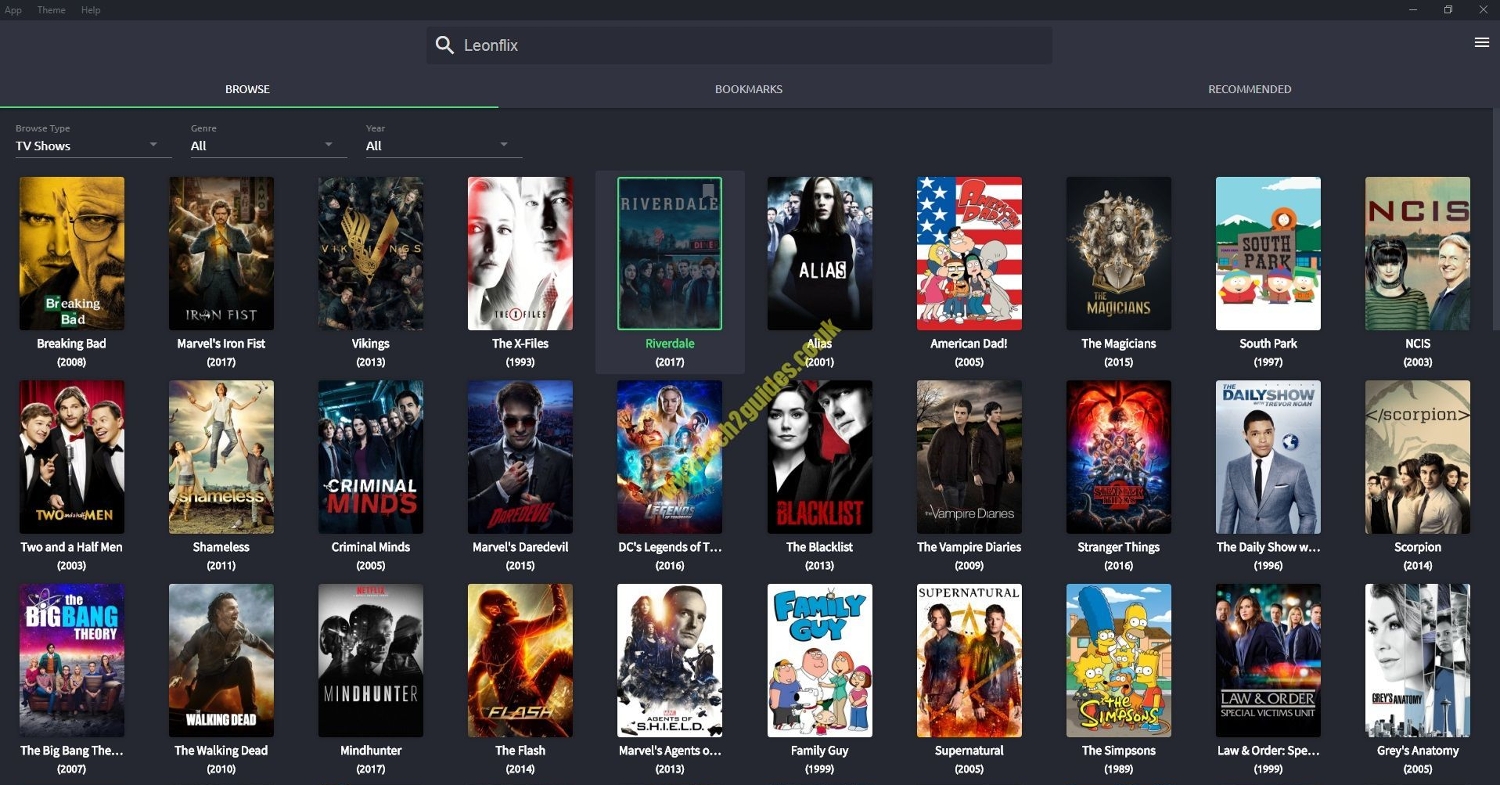Bookmark Riverdale using the poster's bookmark icon
Image resolution: width=1500 pixels, height=785 pixels.
(x=709, y=190)
